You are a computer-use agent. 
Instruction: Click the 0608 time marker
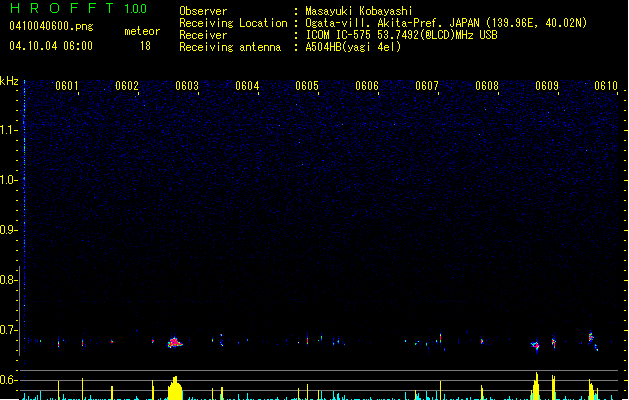(x=487, y=86)
